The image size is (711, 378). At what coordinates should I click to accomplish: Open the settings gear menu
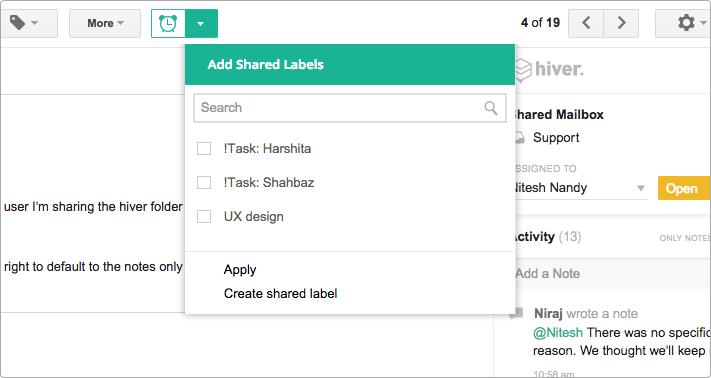pyautogui.click(x=686, y=23)
